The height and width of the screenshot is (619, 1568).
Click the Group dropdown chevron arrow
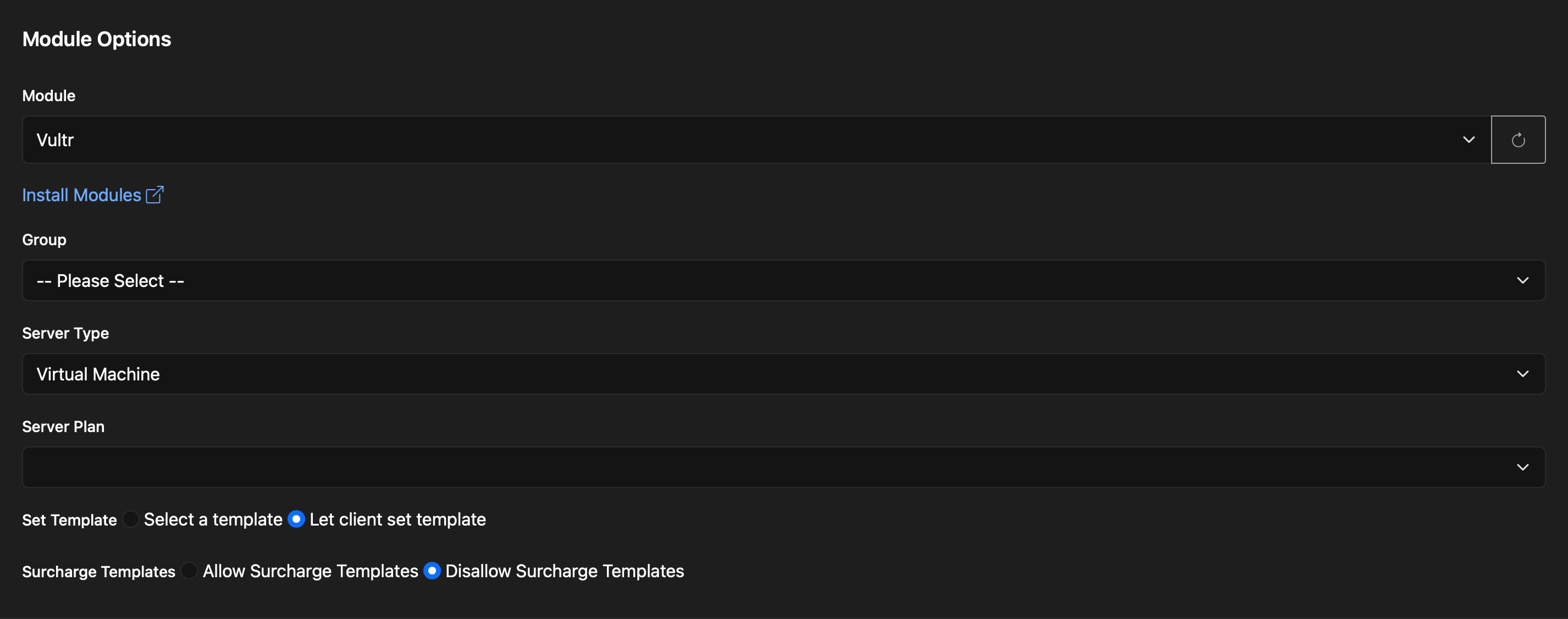tap(1522, 280)
